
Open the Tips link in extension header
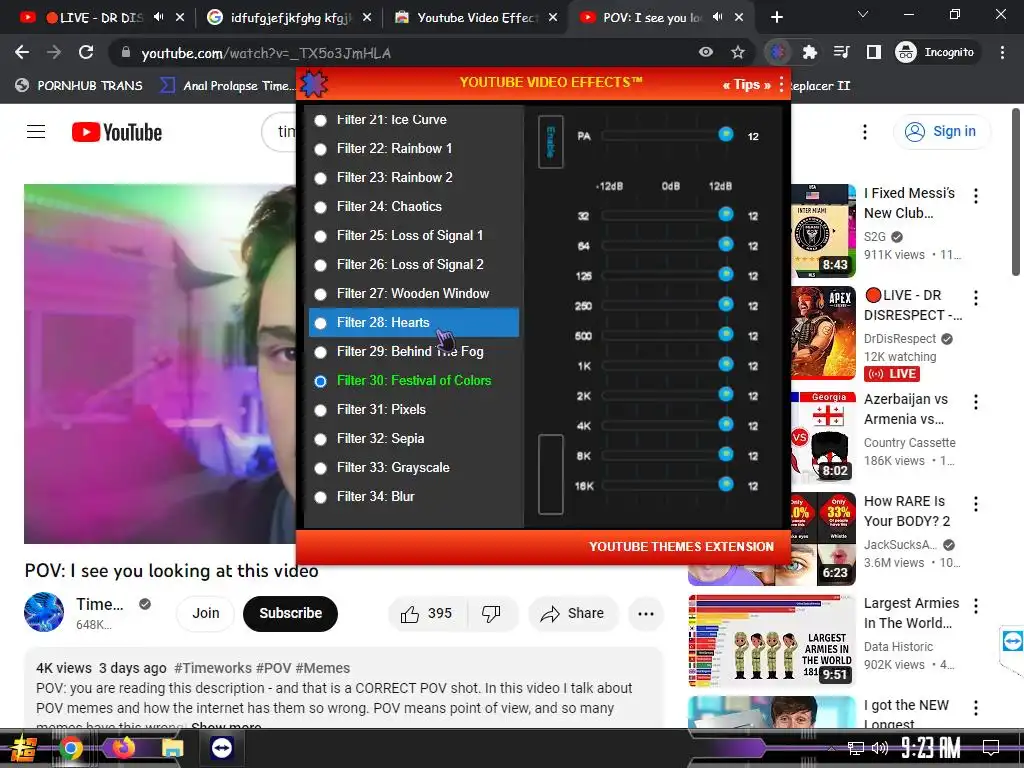[746, 85]
